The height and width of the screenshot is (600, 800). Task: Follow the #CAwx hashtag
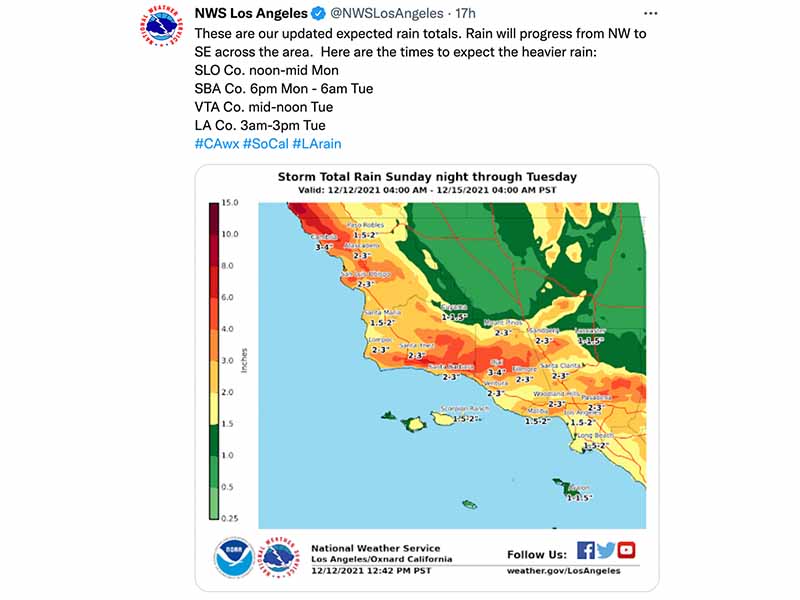coord(217,144)
